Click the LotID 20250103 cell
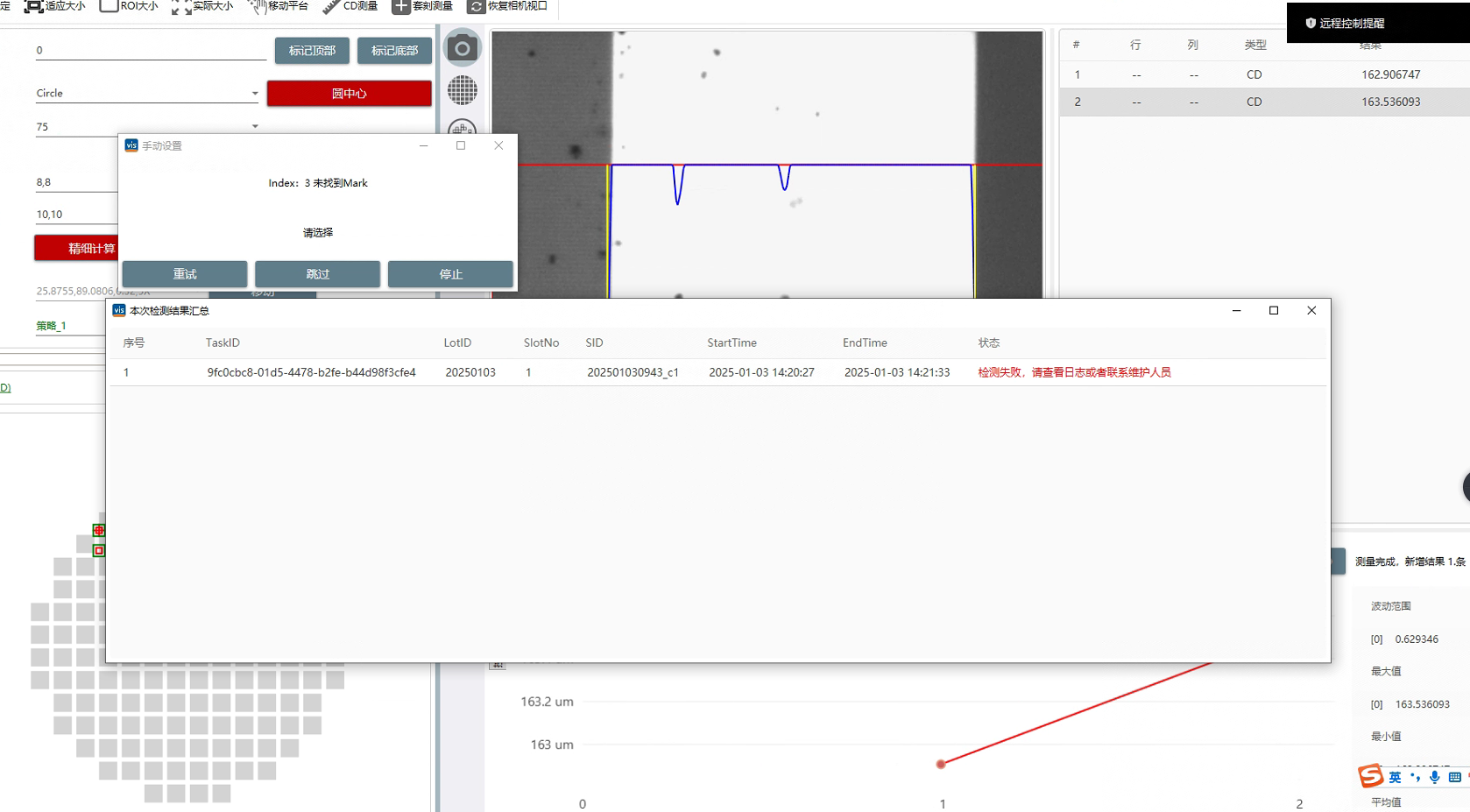This screenshot has height=812, width=1470. pos(470,372)
